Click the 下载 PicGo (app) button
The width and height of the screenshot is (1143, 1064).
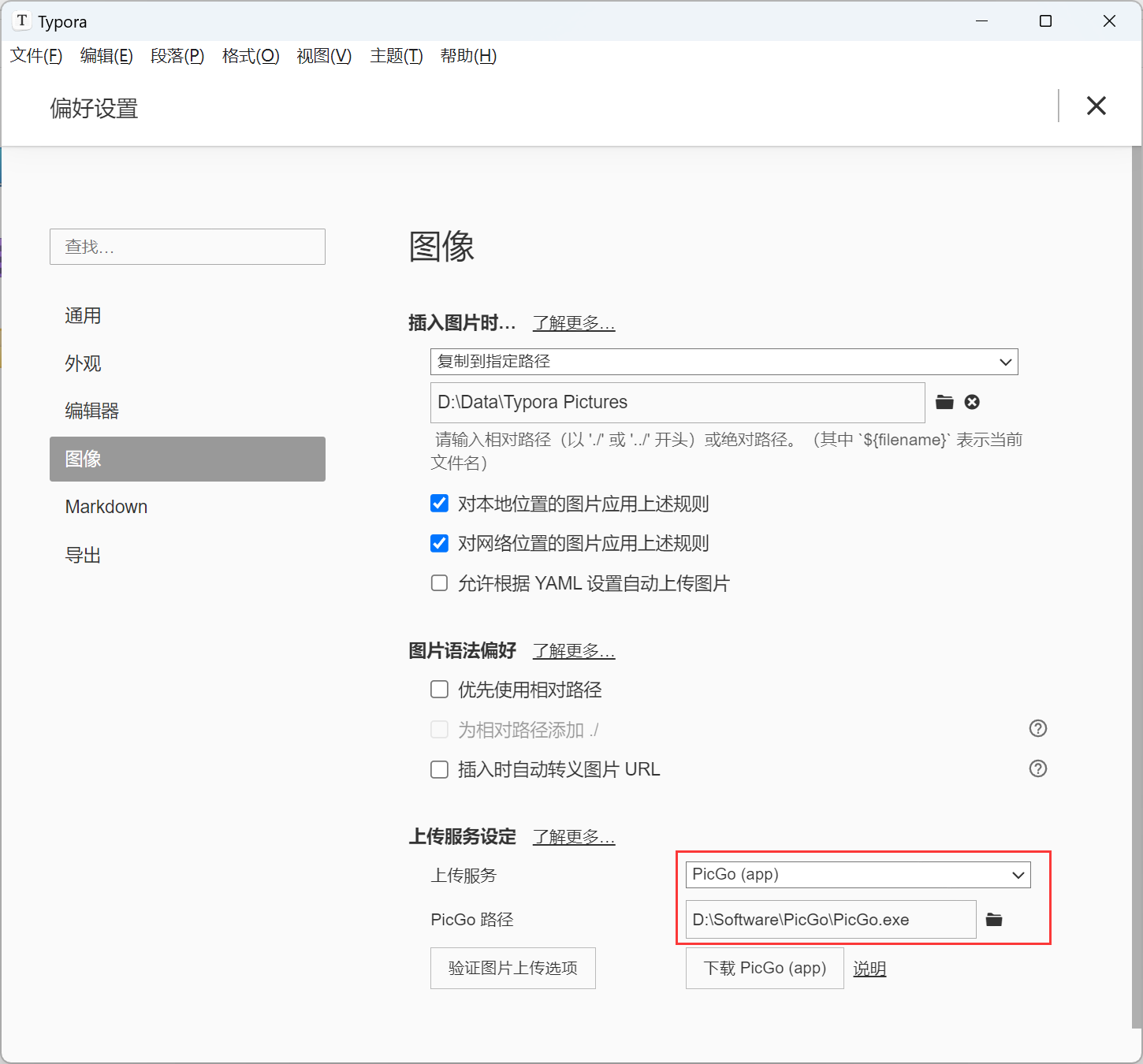click(765, 968)
